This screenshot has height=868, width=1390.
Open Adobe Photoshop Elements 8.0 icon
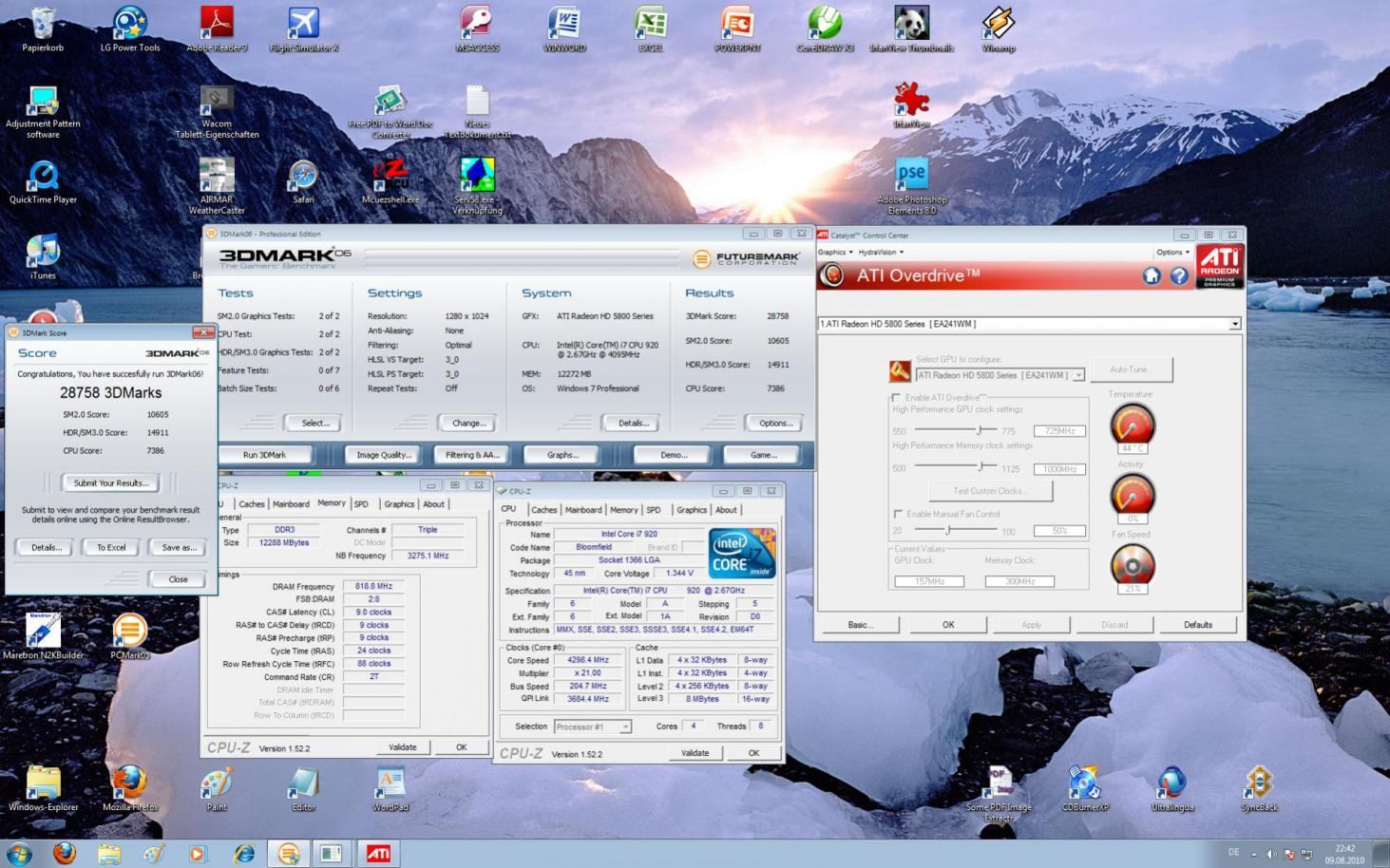click(x=912, y=185)
